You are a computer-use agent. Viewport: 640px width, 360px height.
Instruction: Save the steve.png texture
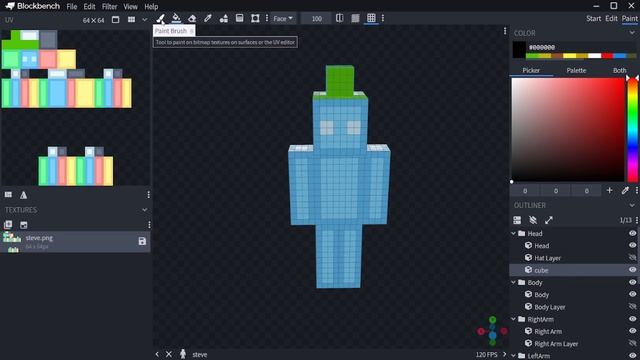[x=142, y=242]
